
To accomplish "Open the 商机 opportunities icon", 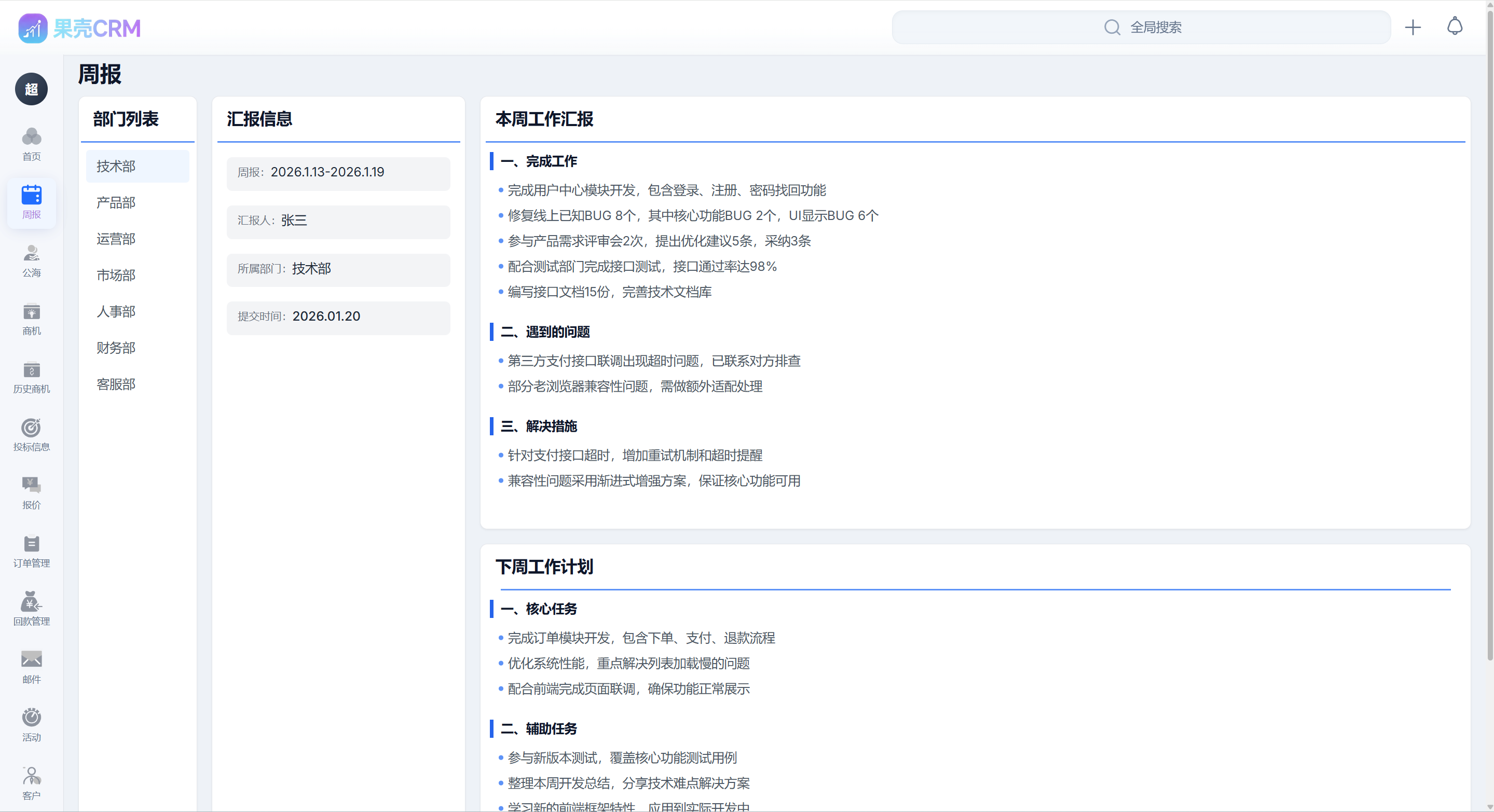I will pos(31,319).
